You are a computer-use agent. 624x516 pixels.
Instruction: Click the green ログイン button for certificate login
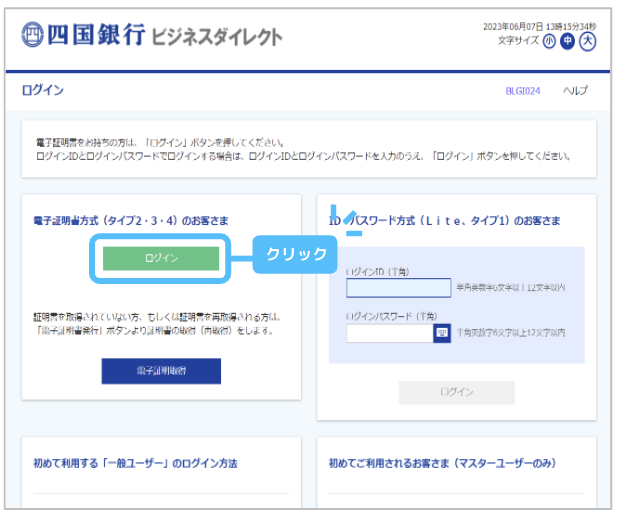(161, 258)
